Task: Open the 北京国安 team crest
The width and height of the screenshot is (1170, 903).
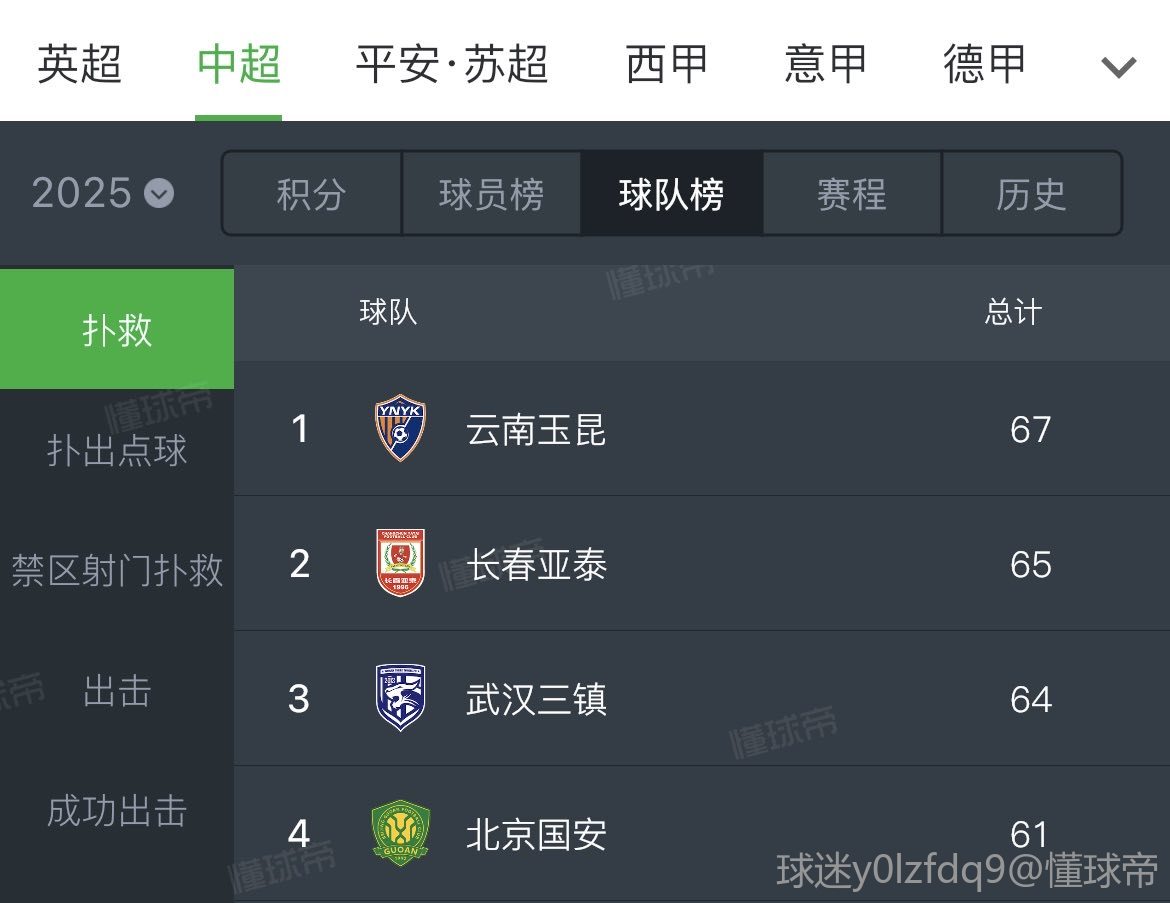Action: tap(400, 833)
